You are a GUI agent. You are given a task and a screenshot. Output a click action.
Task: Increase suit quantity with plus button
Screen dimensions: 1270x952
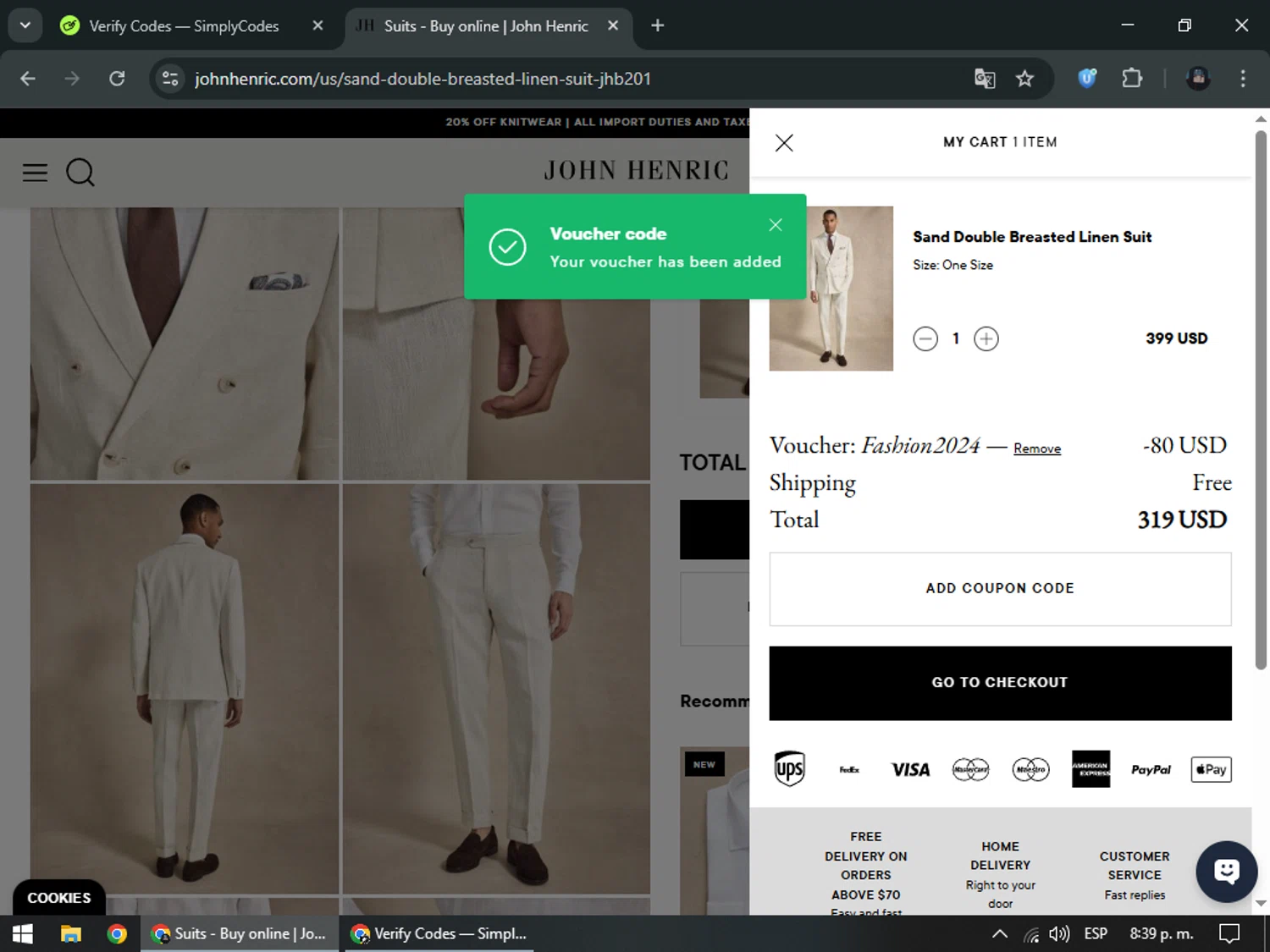pos(986,339)
